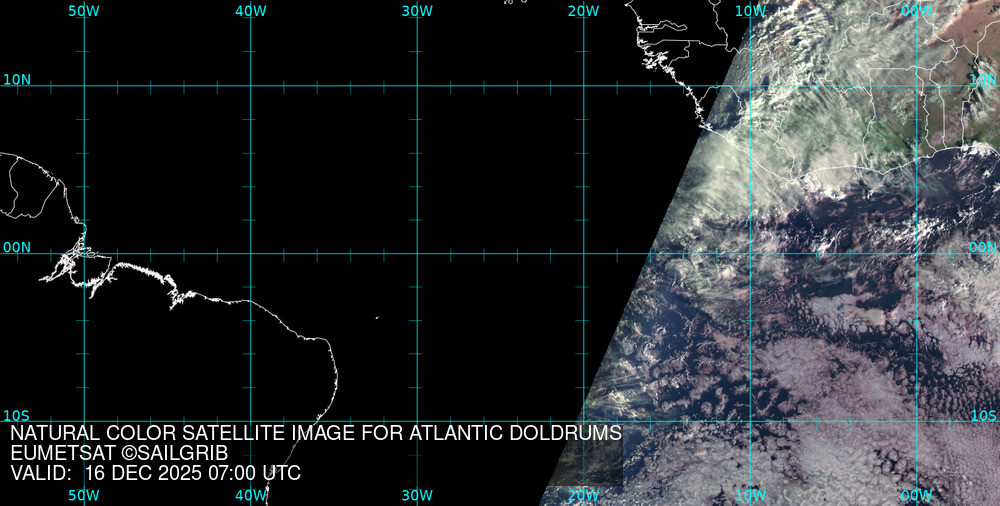Image resolution: width=1000 pixels, height=506 pixels.
Task: Click the 50W longitude label along the top edge
Action: 84,11
